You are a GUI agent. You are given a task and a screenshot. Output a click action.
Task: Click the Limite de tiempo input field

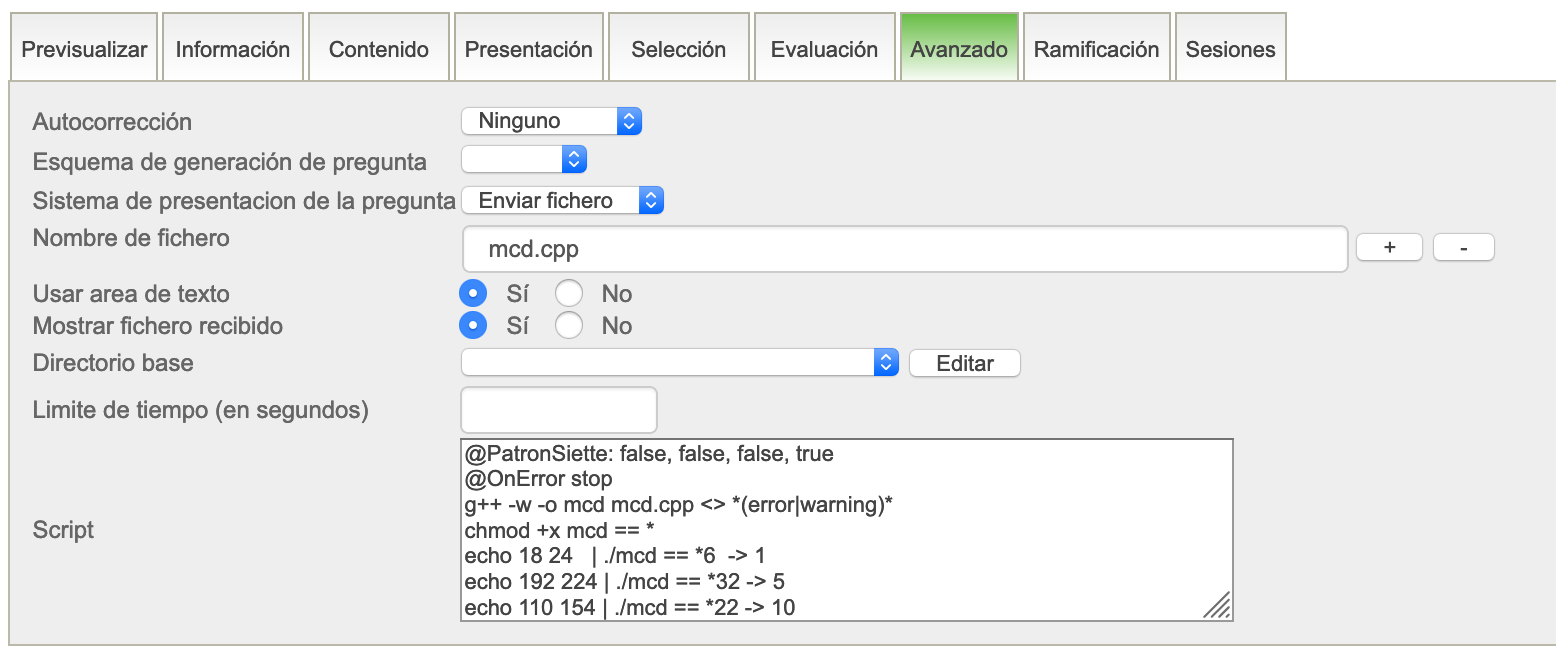click(558, 410)
